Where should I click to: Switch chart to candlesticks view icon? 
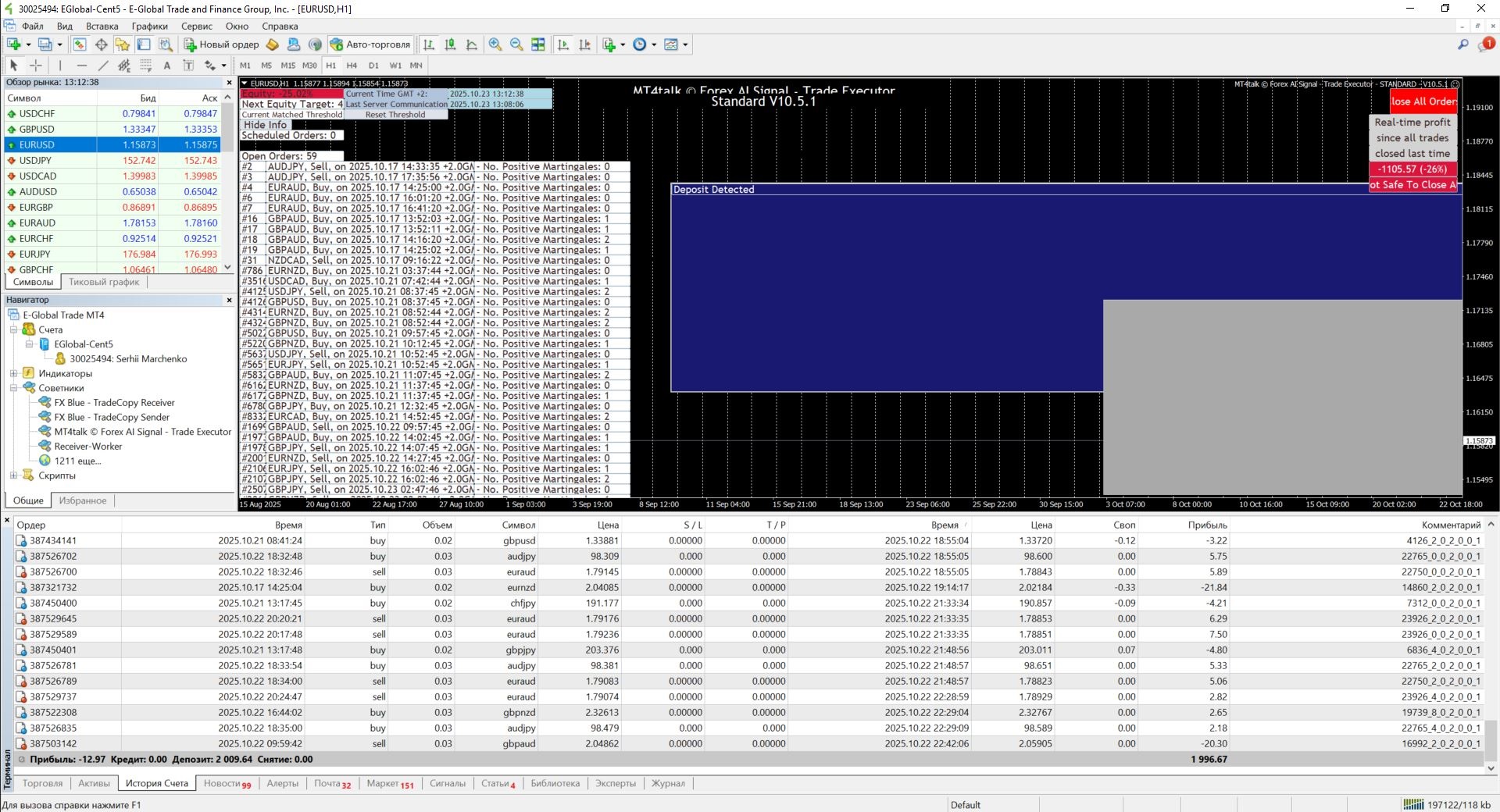[450, 45]
